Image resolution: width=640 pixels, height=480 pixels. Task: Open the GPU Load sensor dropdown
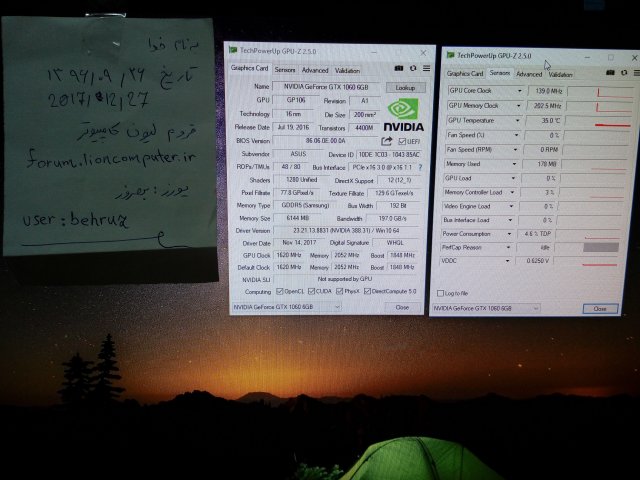tap(513, 178)
